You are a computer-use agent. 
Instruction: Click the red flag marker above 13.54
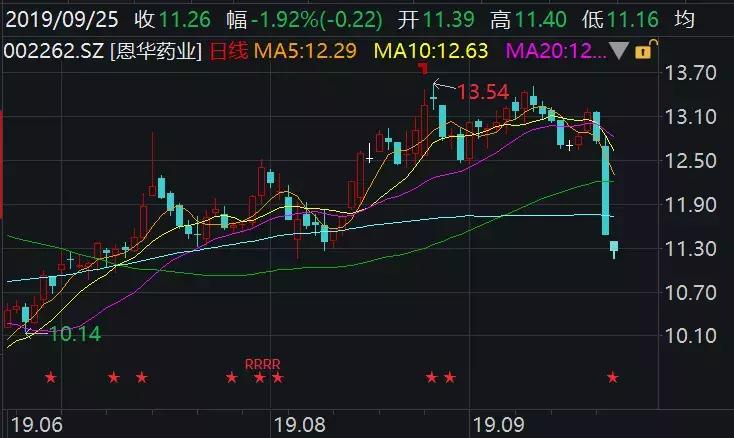click(x=423, y=69)
